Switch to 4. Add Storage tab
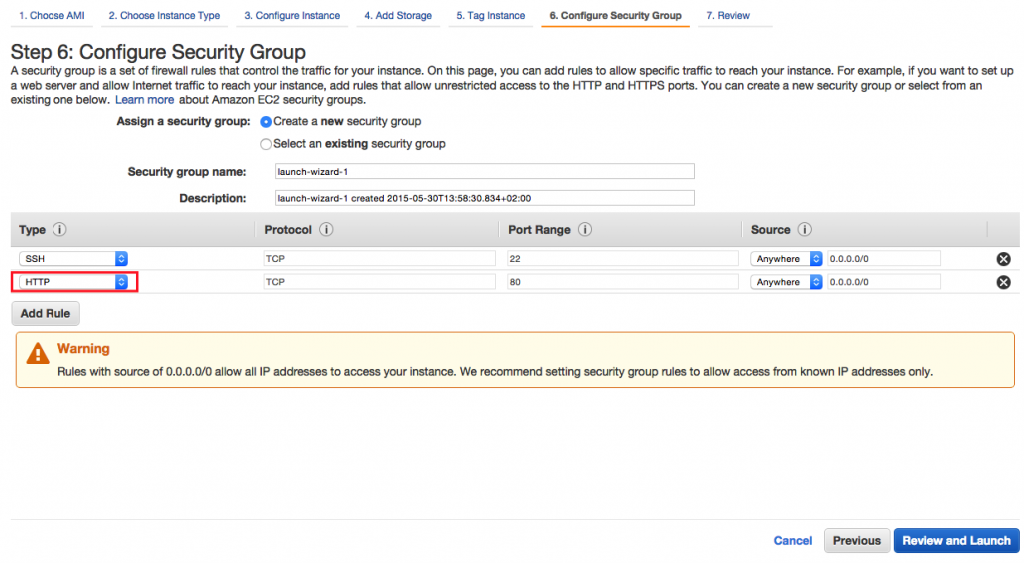1024x563 pixels. tap(398, 16)
